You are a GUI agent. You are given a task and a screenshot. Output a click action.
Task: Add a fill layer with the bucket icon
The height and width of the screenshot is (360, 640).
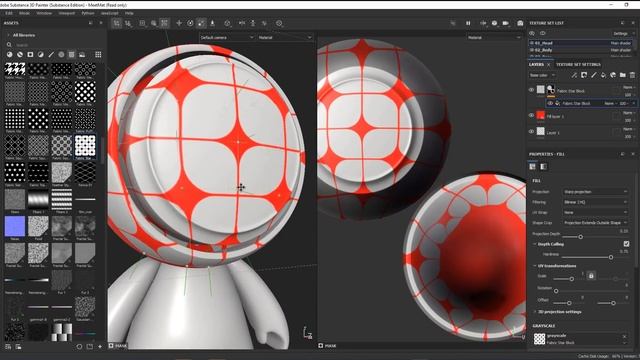click(x=603, y=75)
